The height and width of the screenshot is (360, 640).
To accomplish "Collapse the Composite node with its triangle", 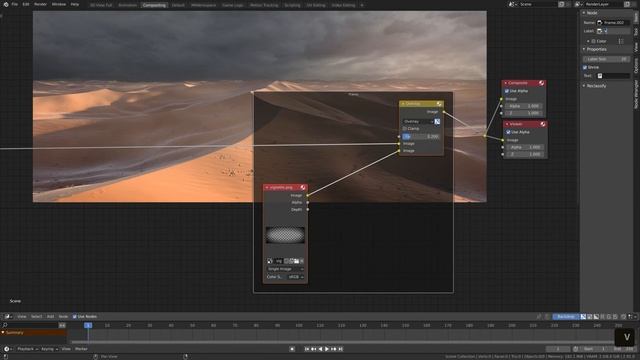I will click(506, 83).
